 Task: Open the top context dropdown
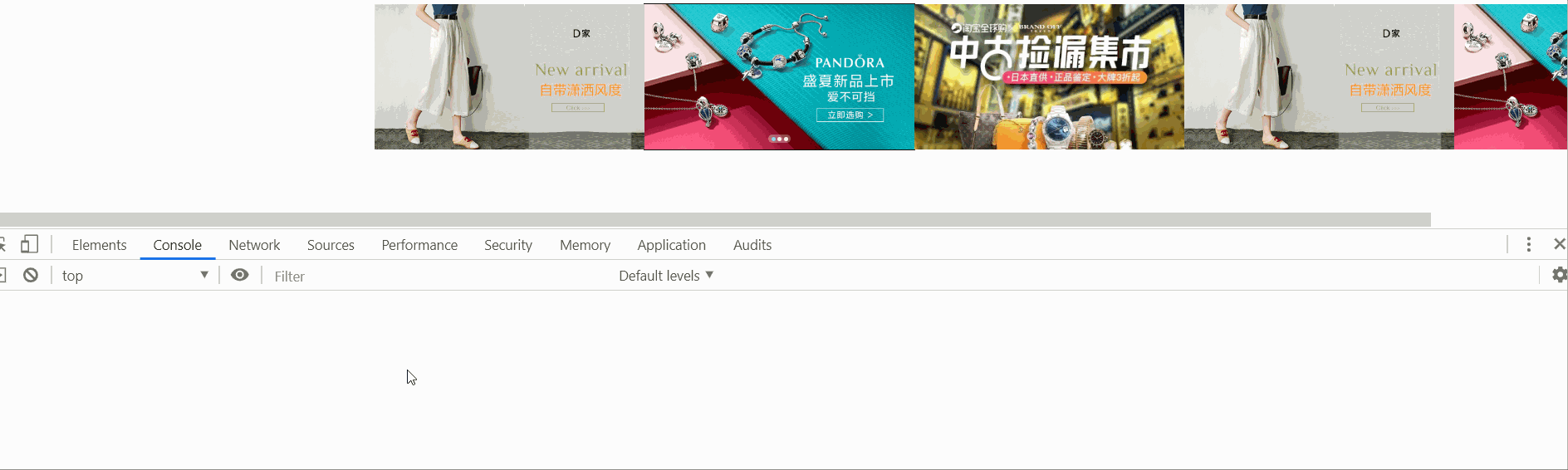(135, 276)
